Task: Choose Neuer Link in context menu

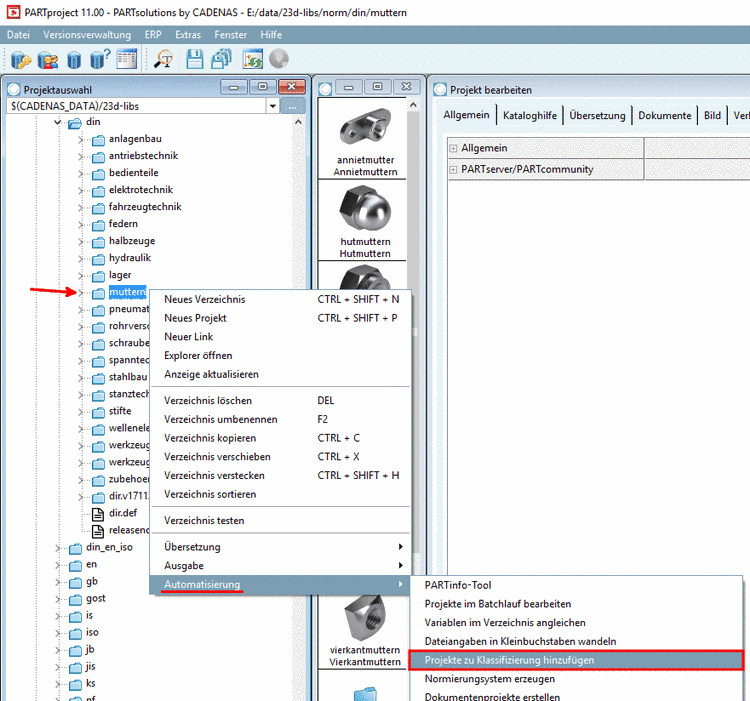Action: pos(281,337)
